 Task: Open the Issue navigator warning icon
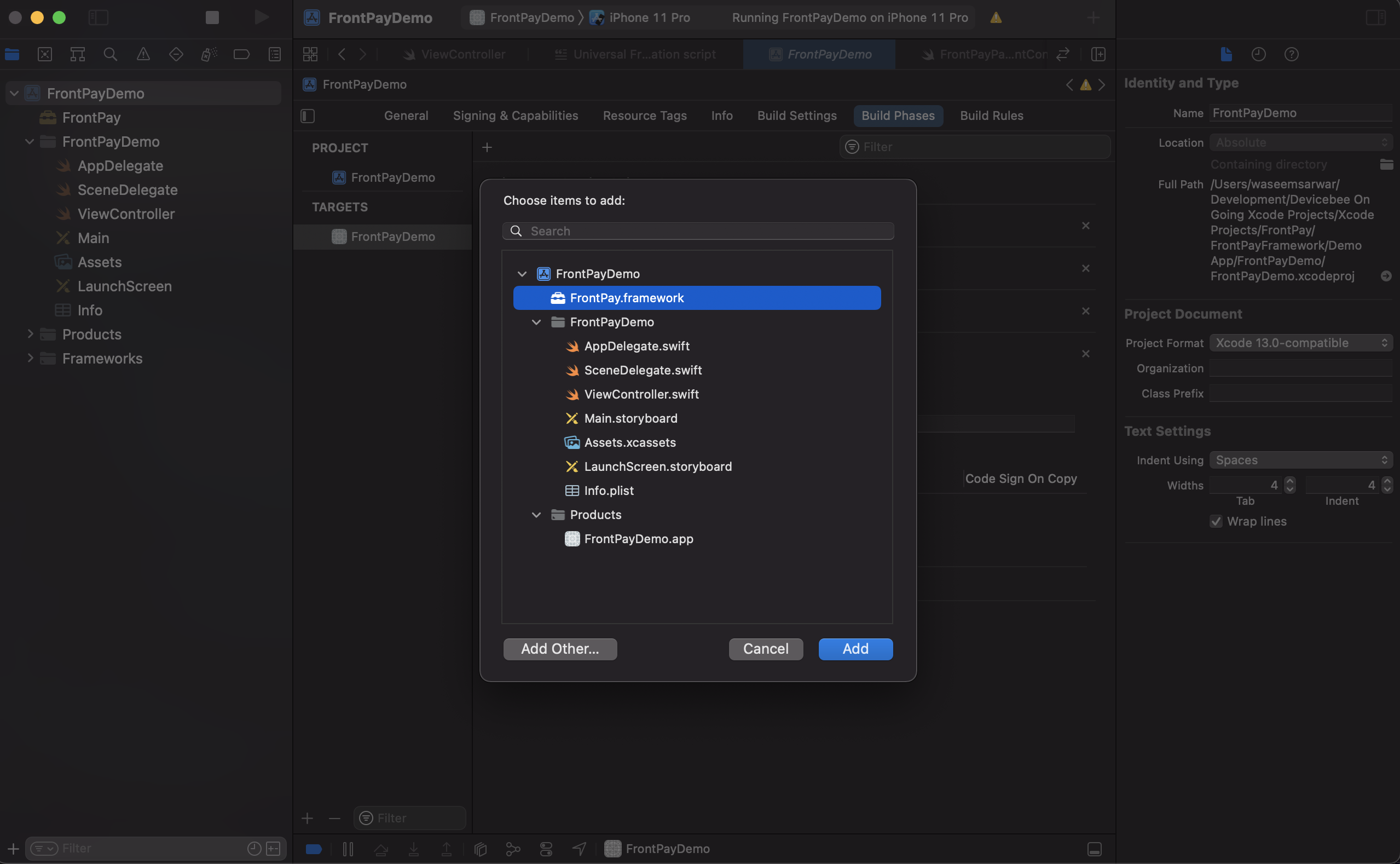pos(143,54)
